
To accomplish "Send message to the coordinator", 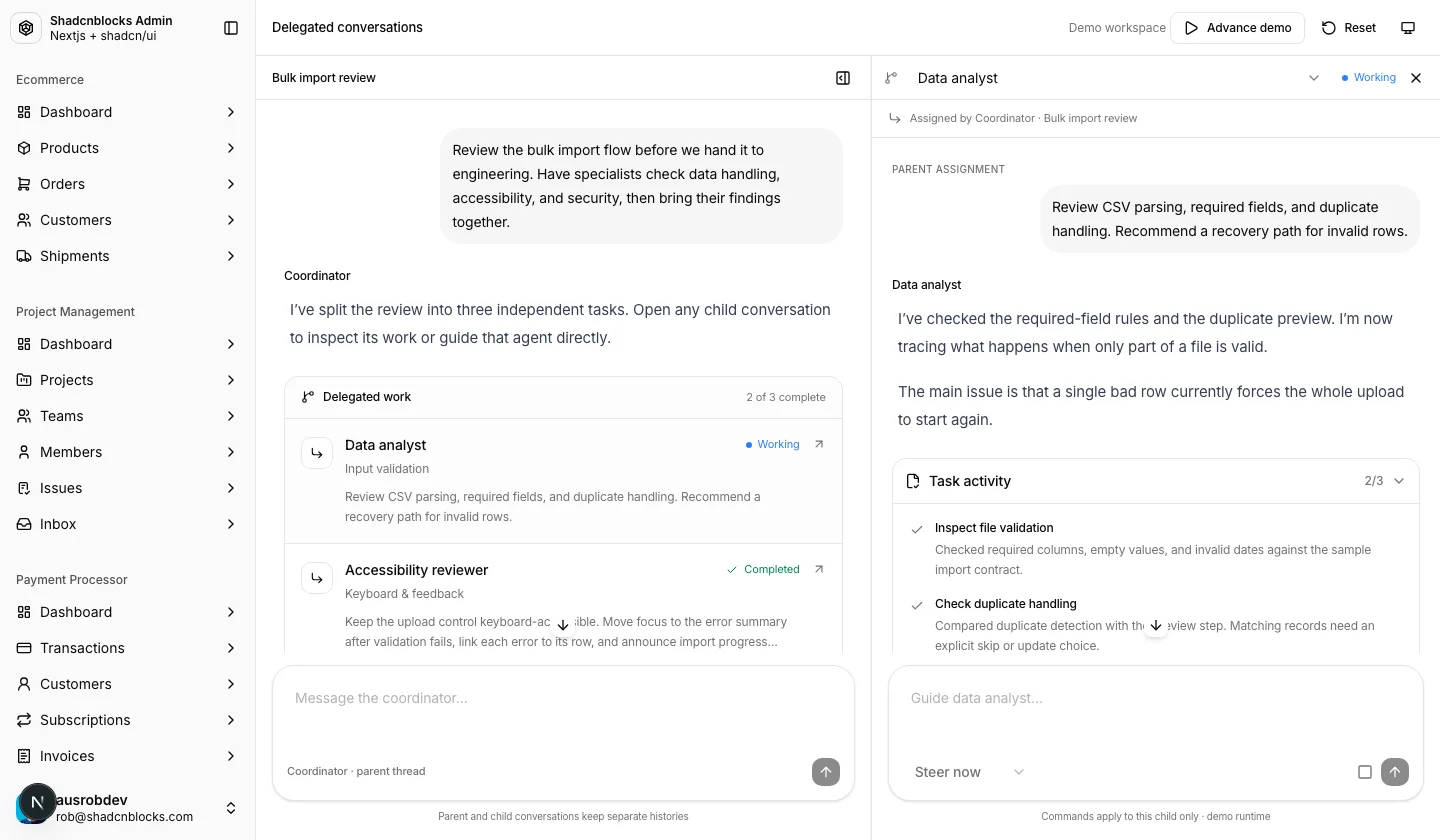I will click(825, 771).
